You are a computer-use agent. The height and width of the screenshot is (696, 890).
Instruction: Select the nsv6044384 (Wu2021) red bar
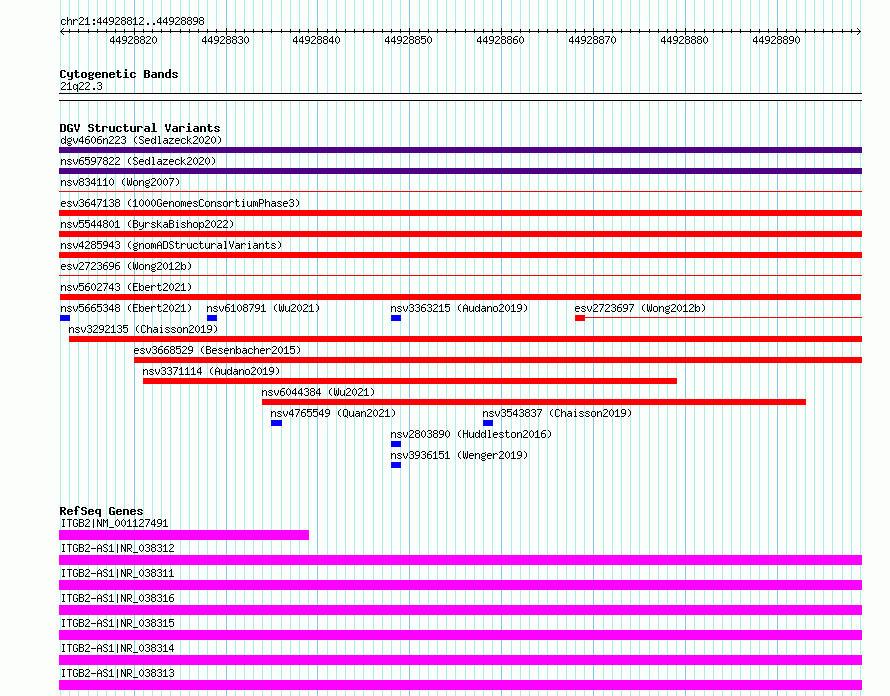[534, 402]
